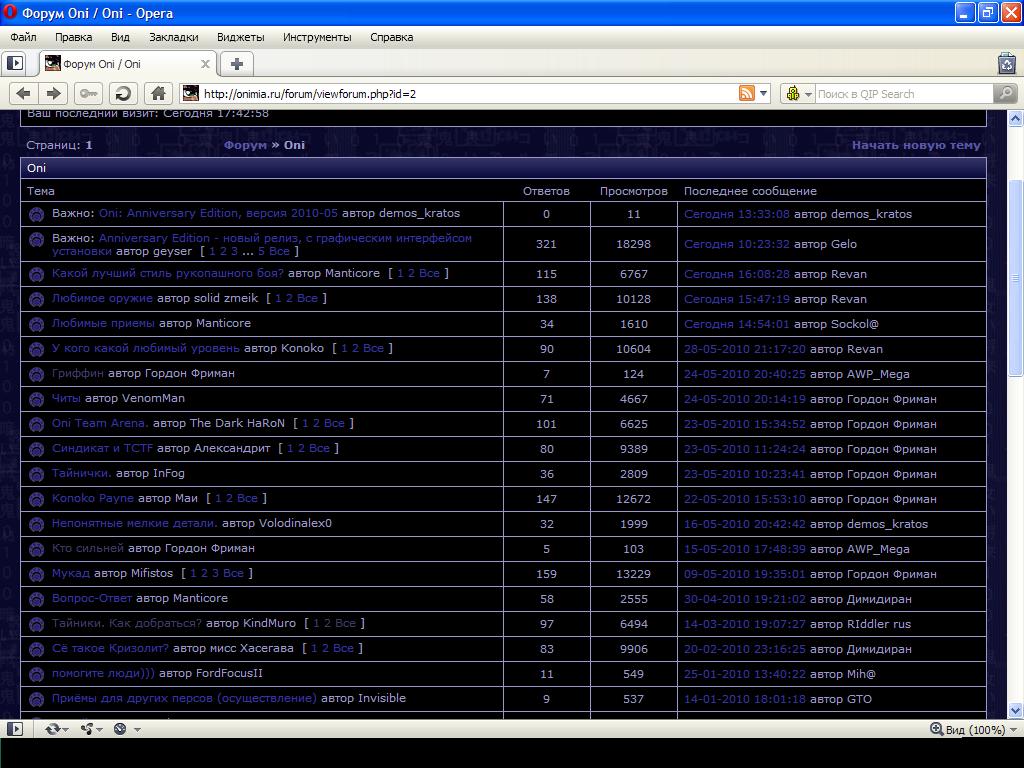Click the search magnifier button
This screenshot has height=768, width=1024.
[x=1005, y=93]
